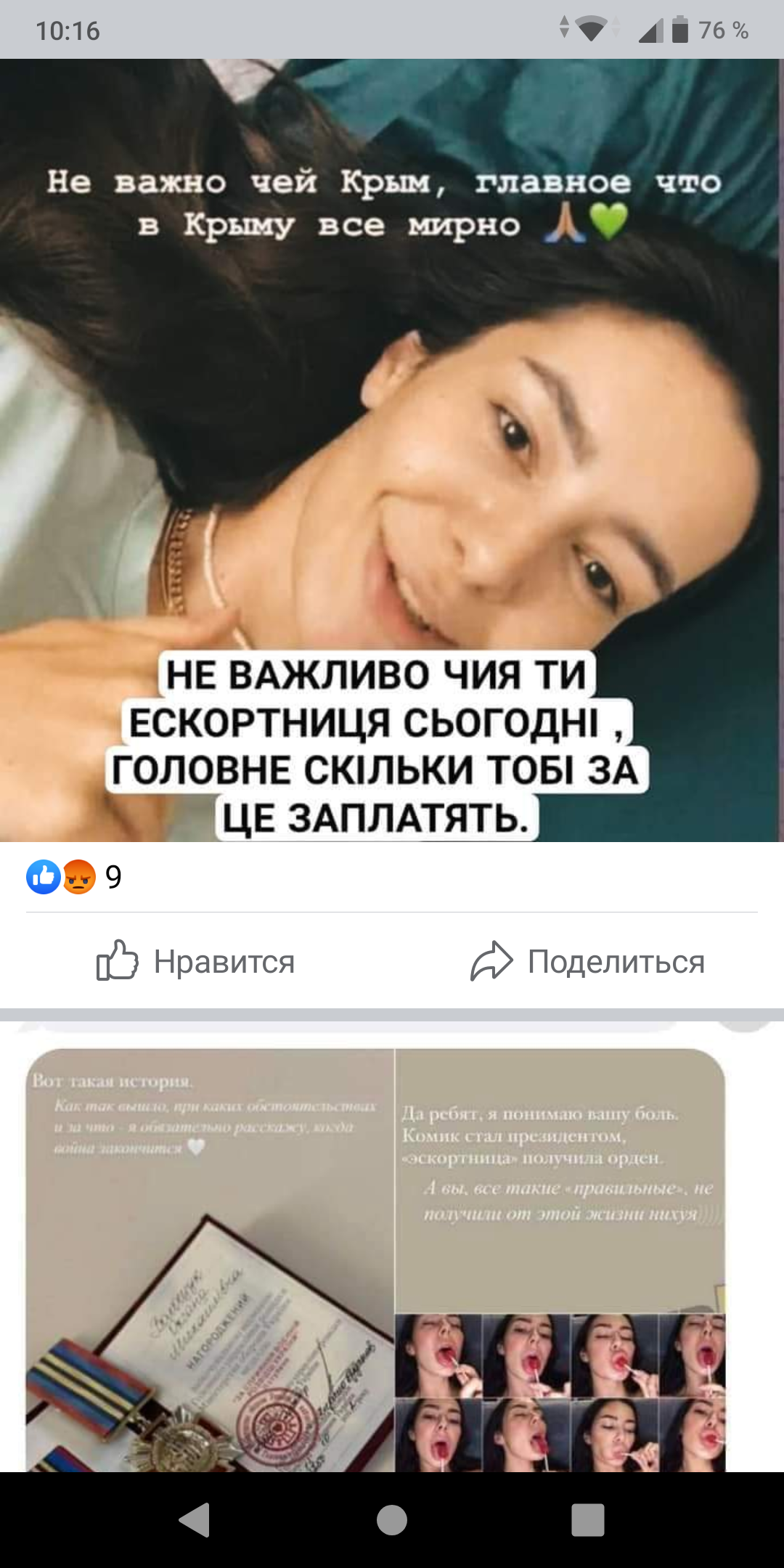Tap the Wi-Fi status icon
784x1568 pixels.
pyautogui.click(x=591, y=30)
